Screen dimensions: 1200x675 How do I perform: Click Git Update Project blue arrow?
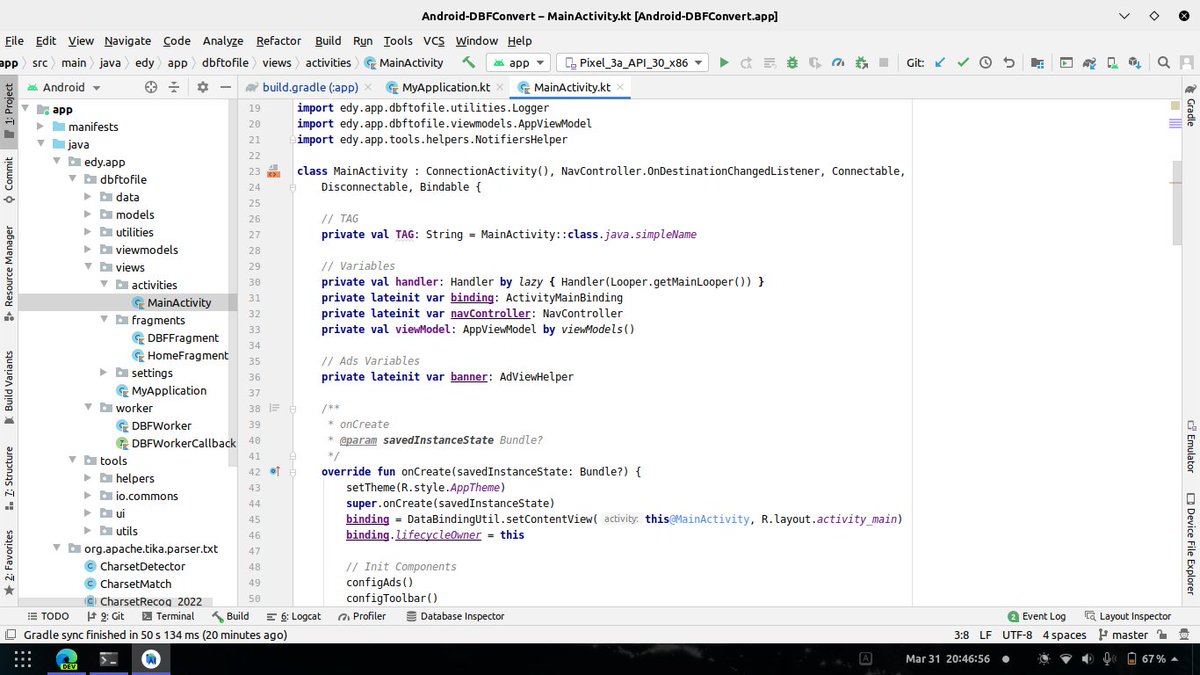point(940,62)
